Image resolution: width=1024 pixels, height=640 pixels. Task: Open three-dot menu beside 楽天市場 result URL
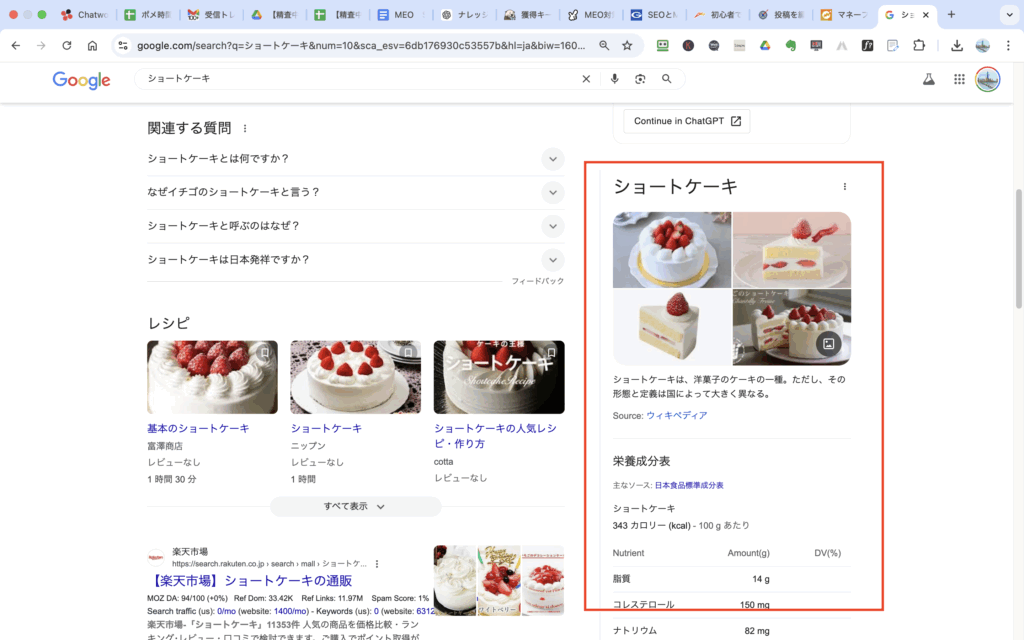pyautogui.click(x=377, y=564)
